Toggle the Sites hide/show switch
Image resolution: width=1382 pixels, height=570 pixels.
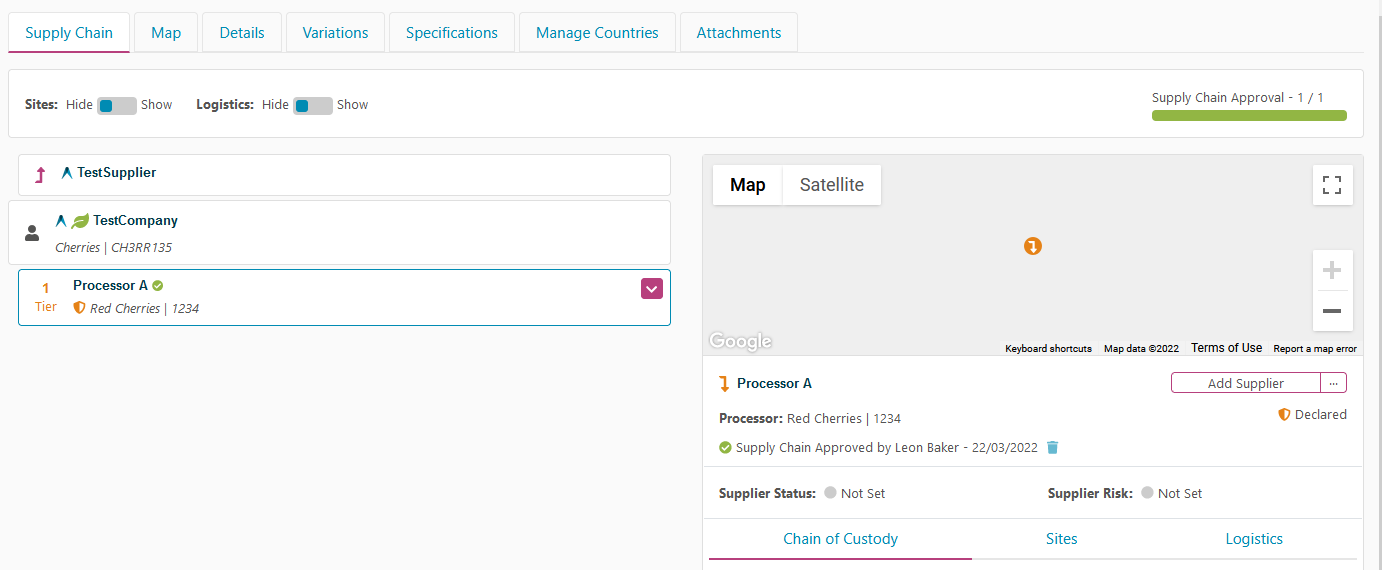(116, 105)
